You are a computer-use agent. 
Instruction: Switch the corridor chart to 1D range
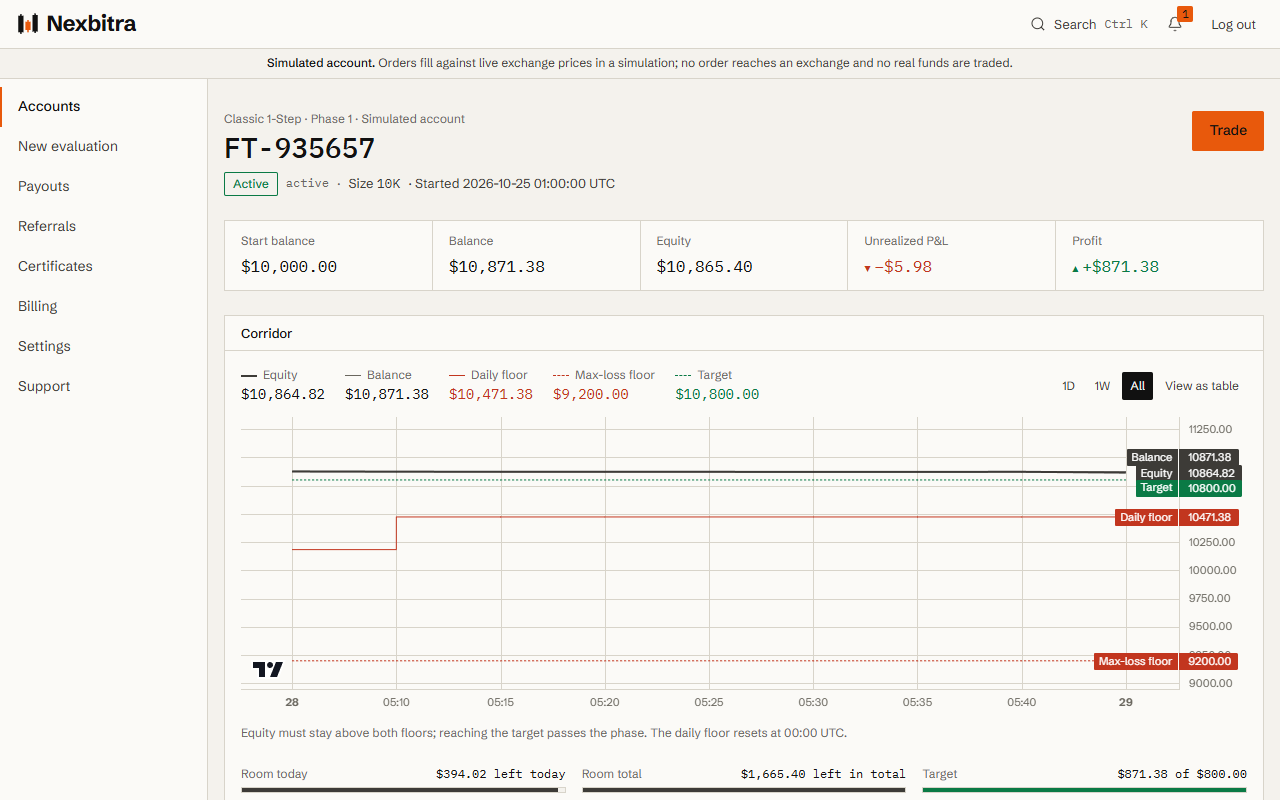1068,386
